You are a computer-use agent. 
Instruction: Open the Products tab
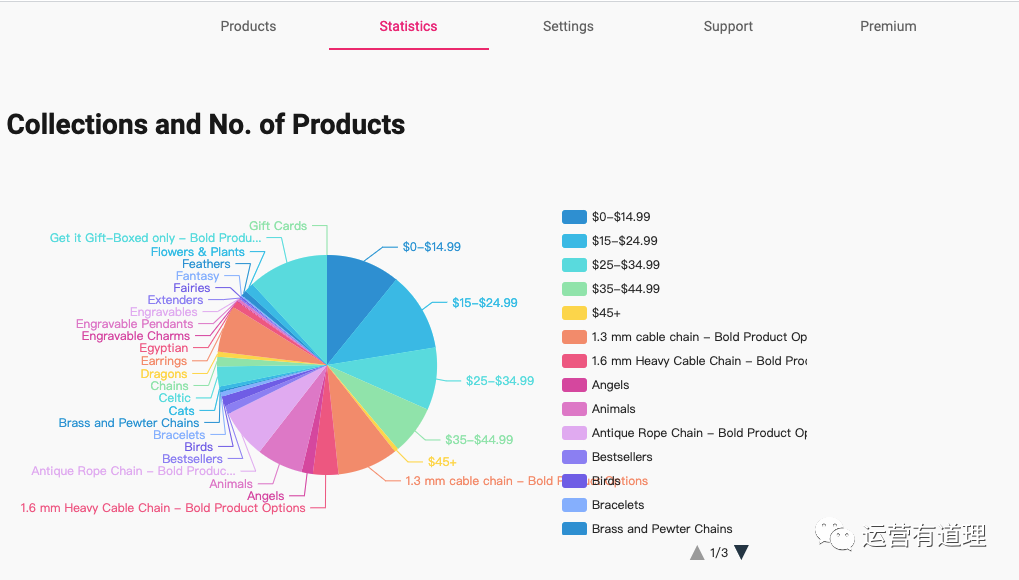click(x=248, y=26)
